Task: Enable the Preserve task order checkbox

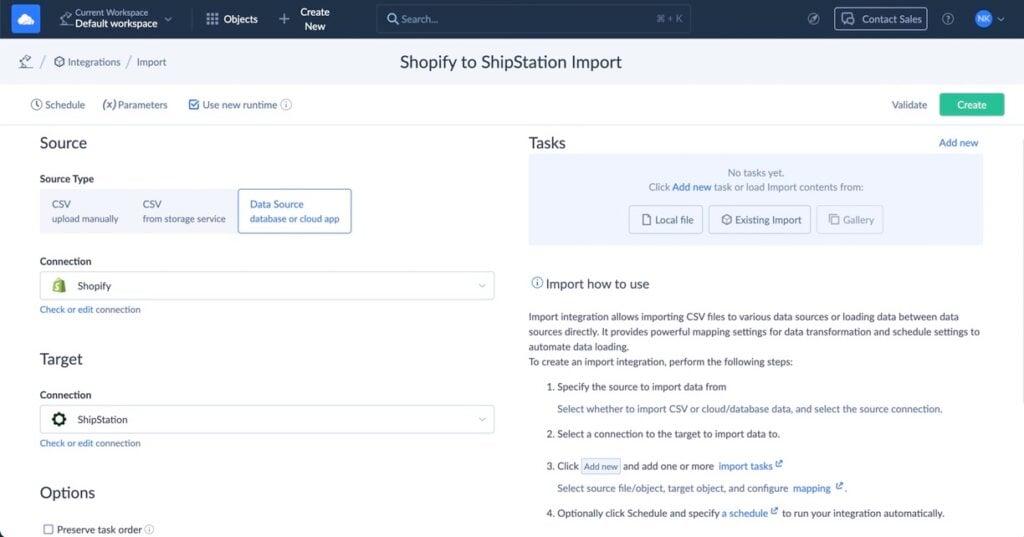Action: pos(48,530)
